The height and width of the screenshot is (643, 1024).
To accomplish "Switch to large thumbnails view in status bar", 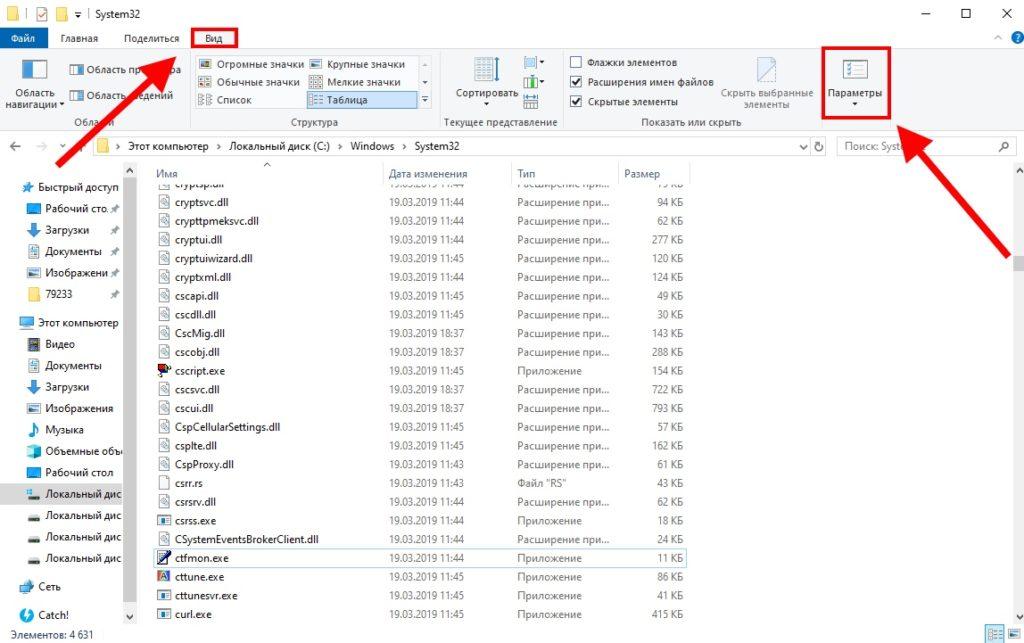I will pos(1013,634).
